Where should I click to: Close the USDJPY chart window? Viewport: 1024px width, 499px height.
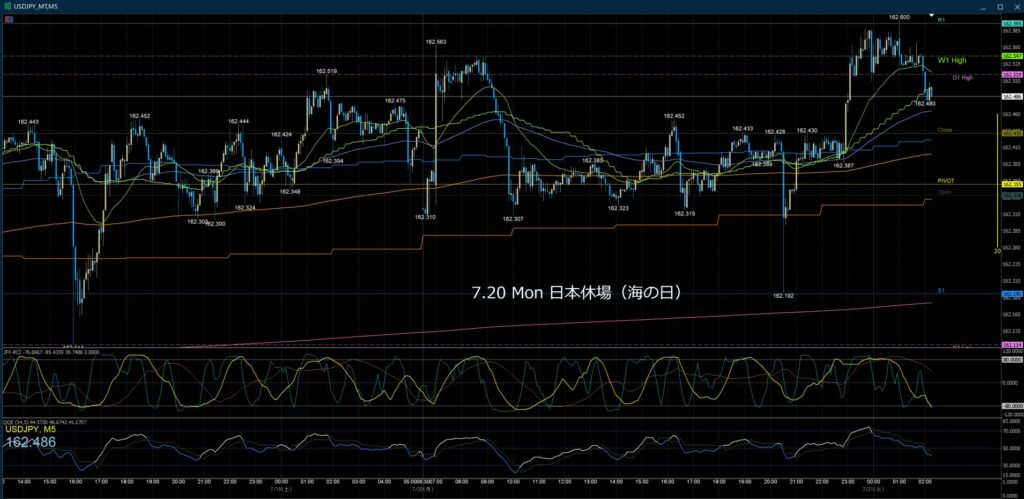click(x=1016, y=6)
